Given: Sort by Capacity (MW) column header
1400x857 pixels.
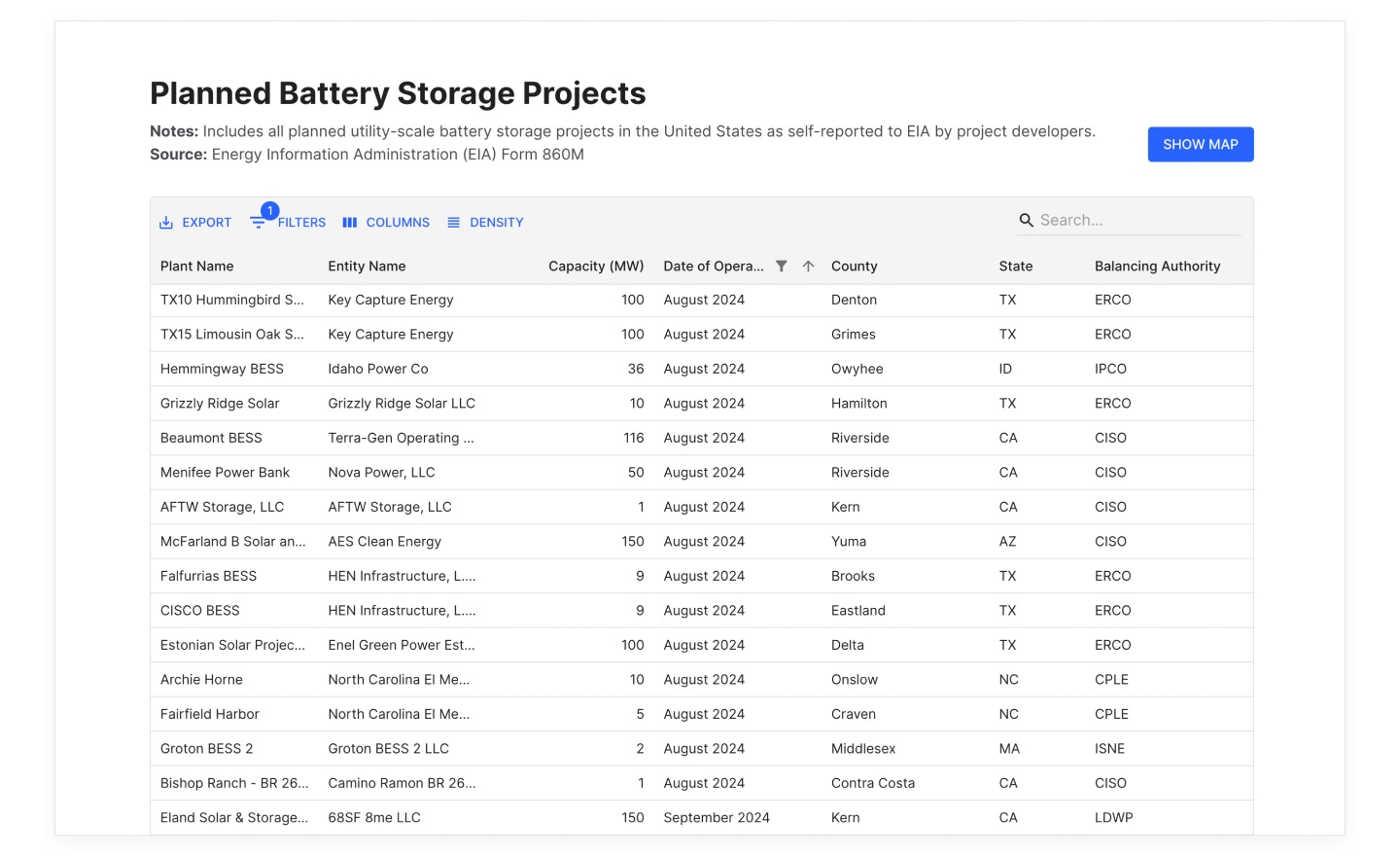Looking at the screenshot, I should [595, 267].
